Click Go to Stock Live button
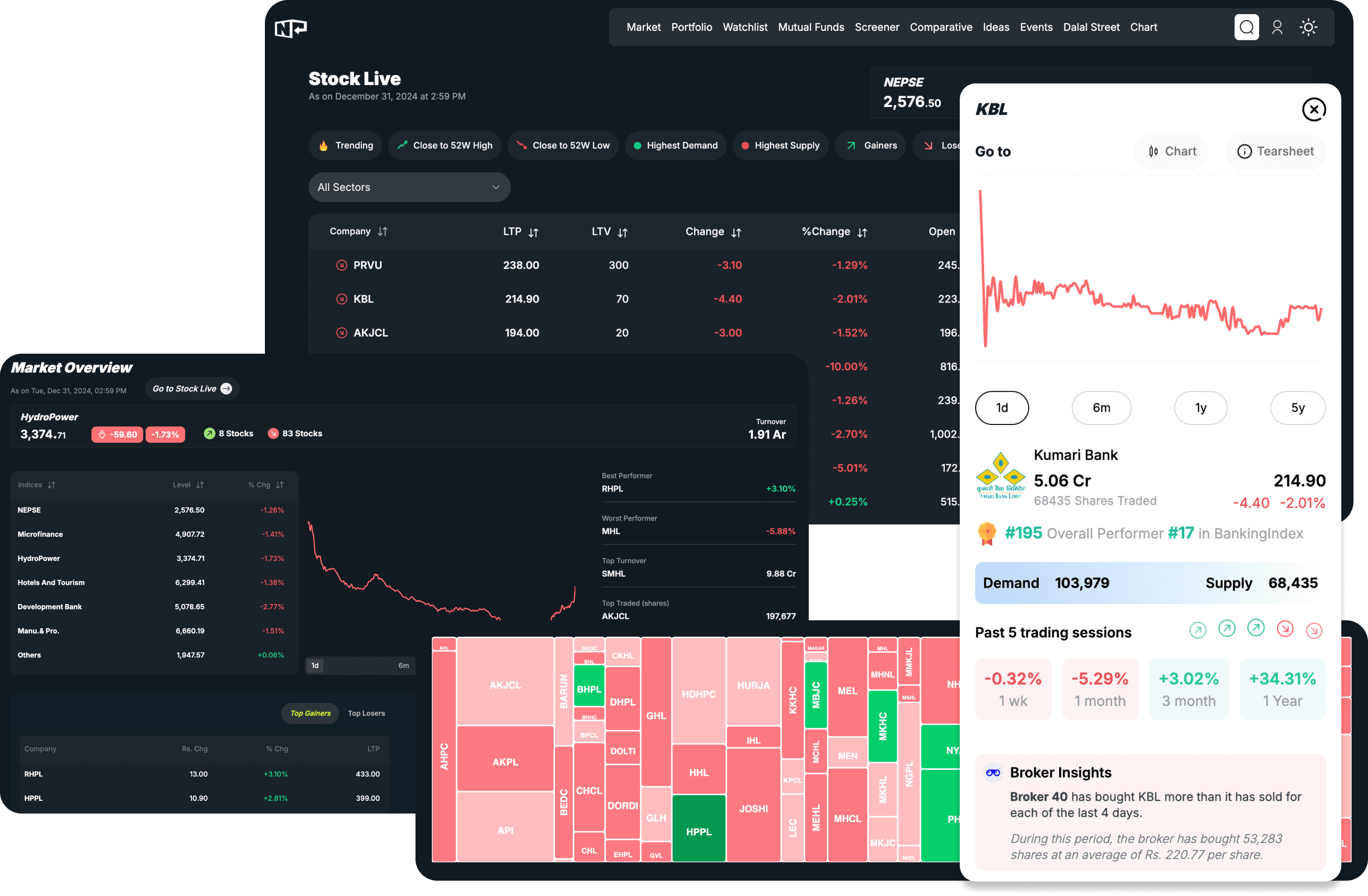The width and height of the screenshot is (1368, 896). [x=192, y=389]
